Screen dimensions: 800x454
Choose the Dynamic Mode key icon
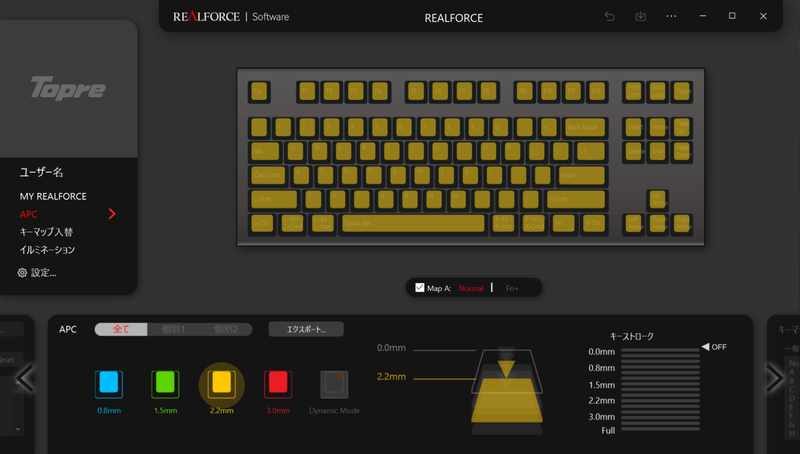334,384
